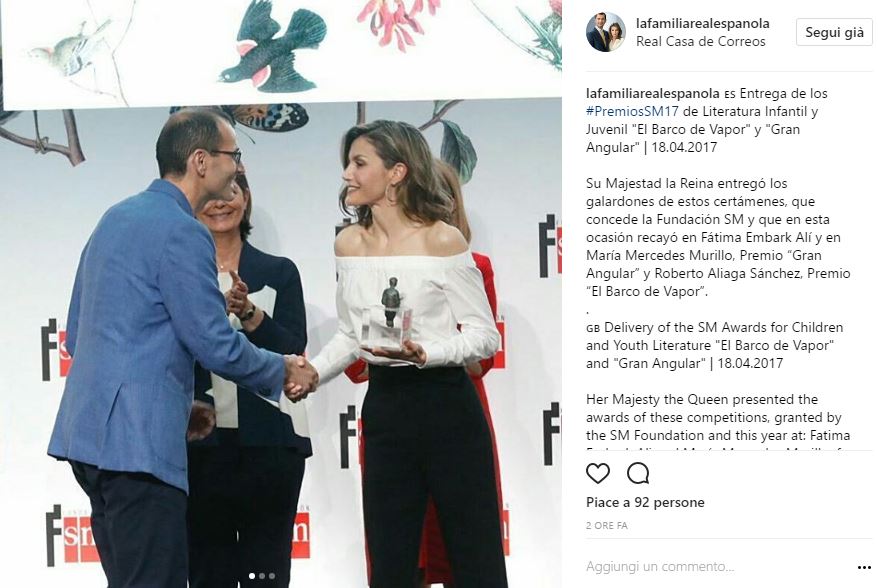Open the #PremiosSM17 hashtag
This screenshot has height=588, width=878.
coord(632,111)
